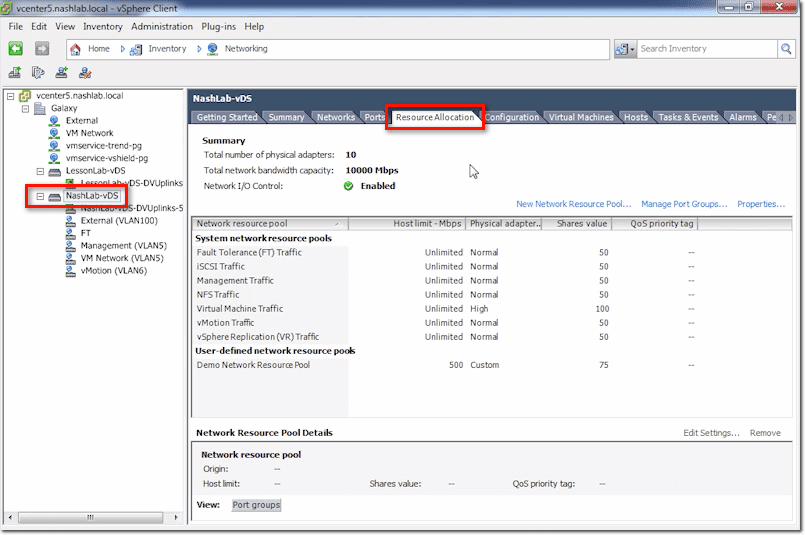
Task: Click the Galaxy datacenter icon
Action: point(40,108)
